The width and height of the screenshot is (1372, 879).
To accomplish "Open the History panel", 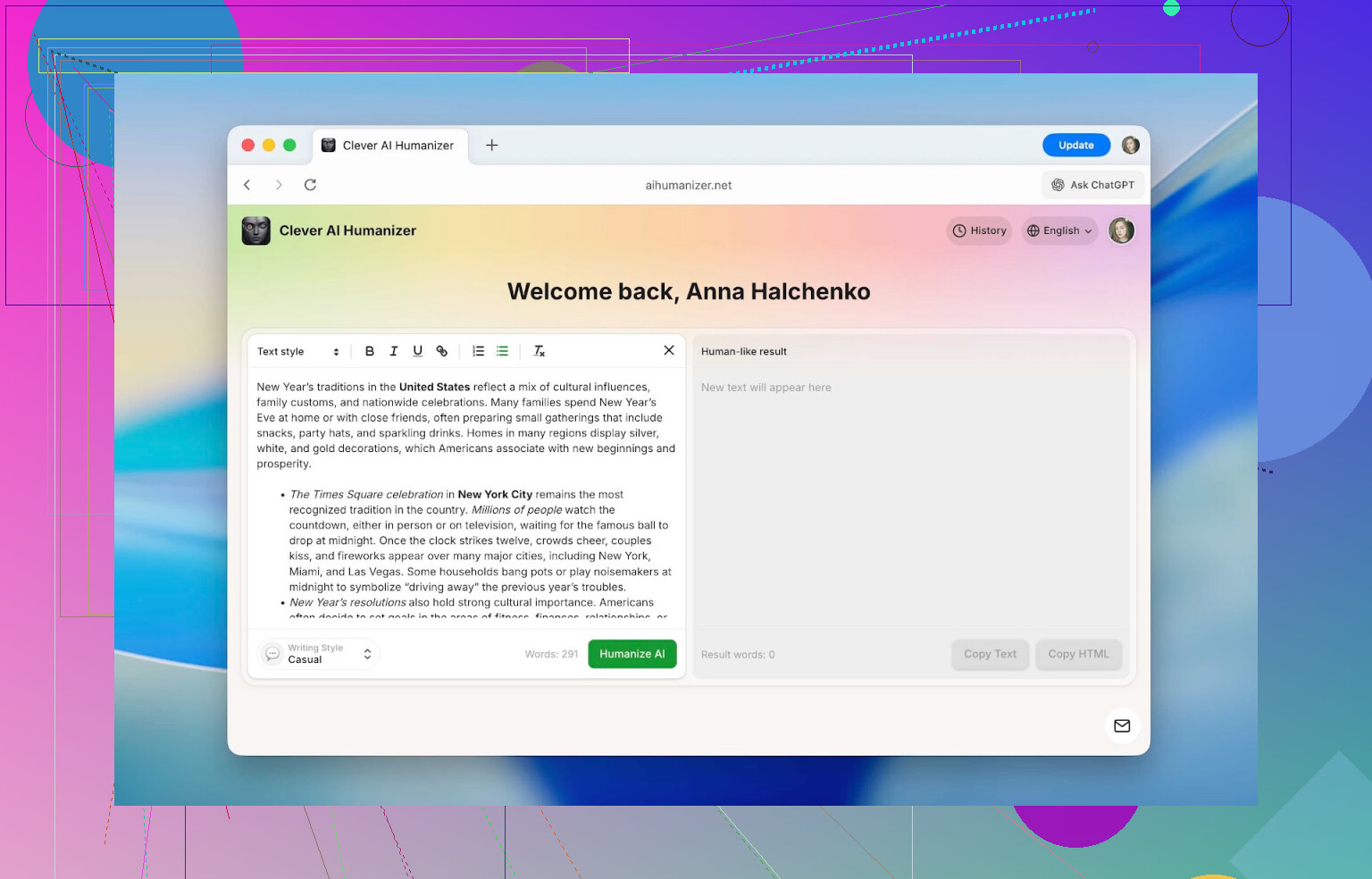I will click(979, 230).
